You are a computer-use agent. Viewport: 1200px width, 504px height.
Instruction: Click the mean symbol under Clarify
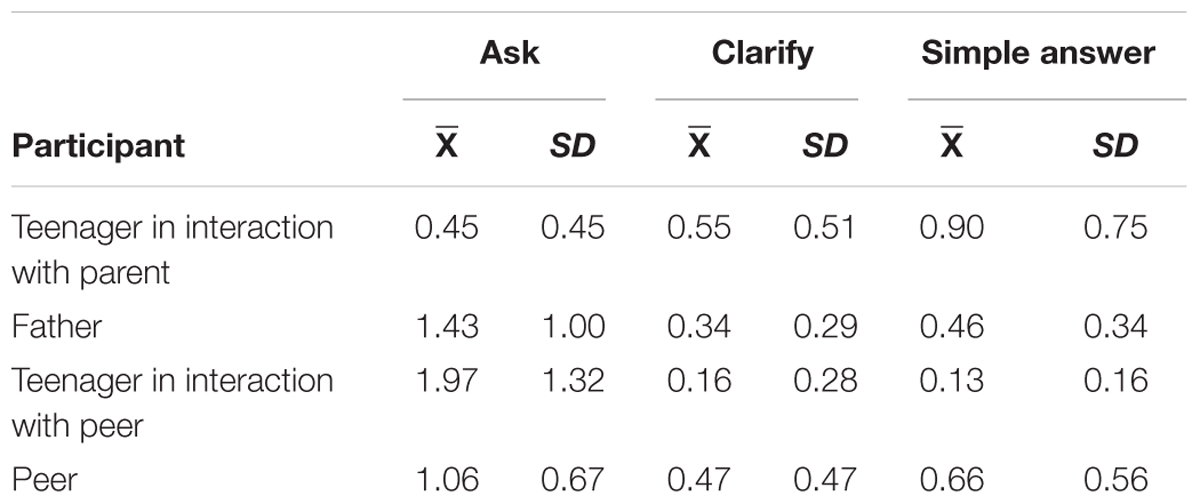[x=700, y=143]
